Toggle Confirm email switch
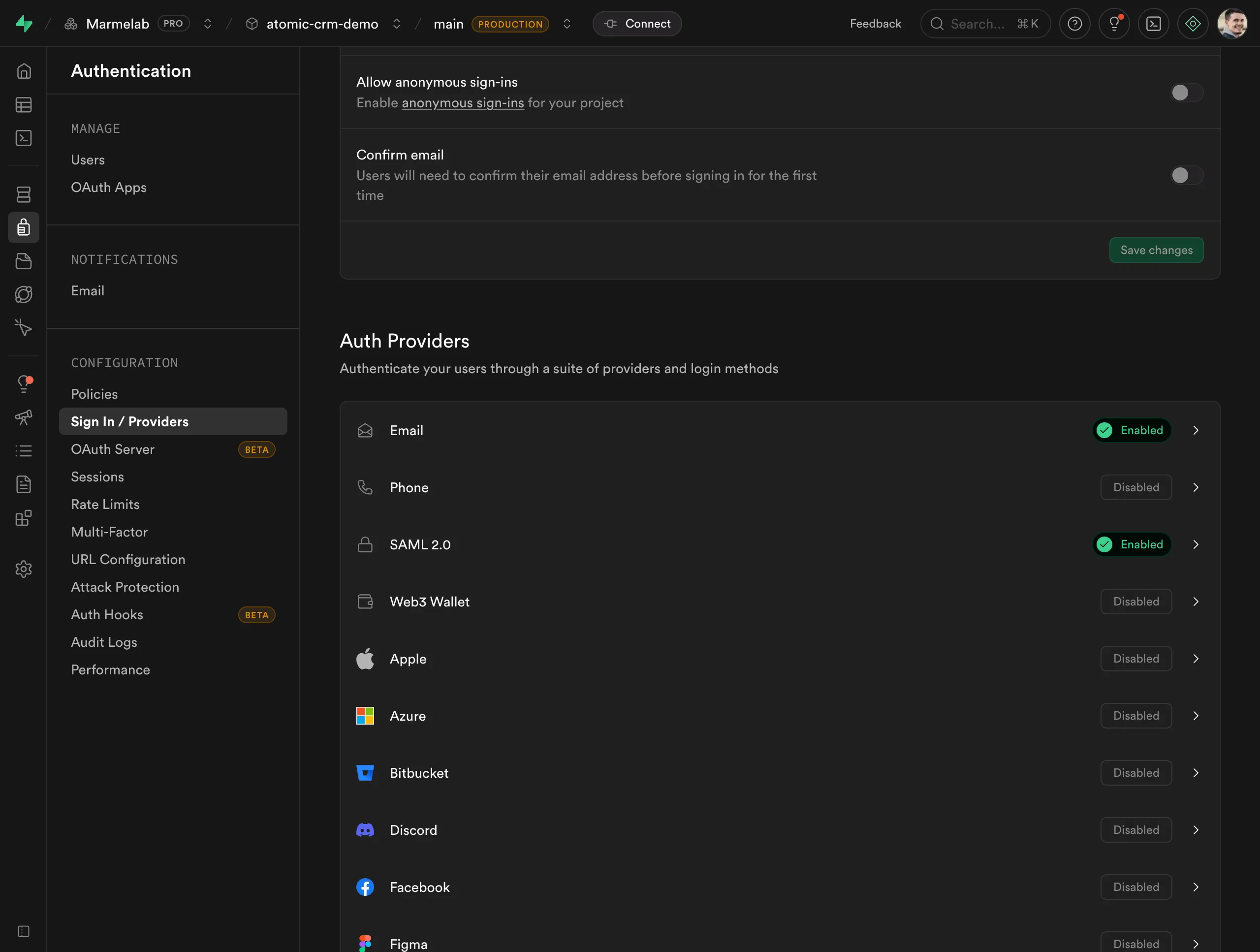The width and height of the screenshot is (1260, 952). [1186, 175]
